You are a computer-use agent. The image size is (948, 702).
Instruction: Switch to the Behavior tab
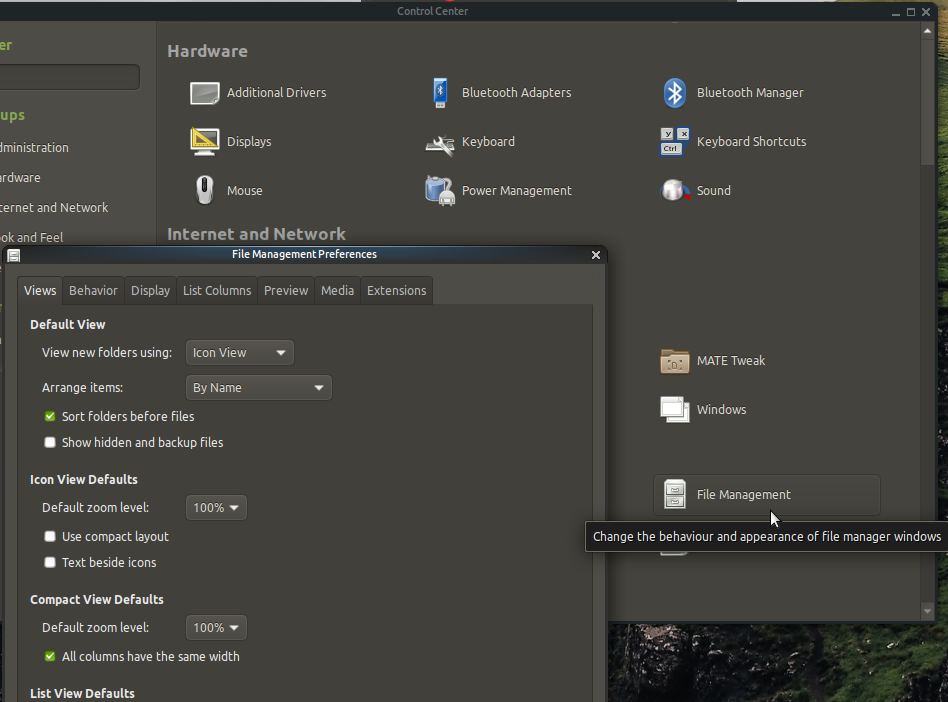93,290
